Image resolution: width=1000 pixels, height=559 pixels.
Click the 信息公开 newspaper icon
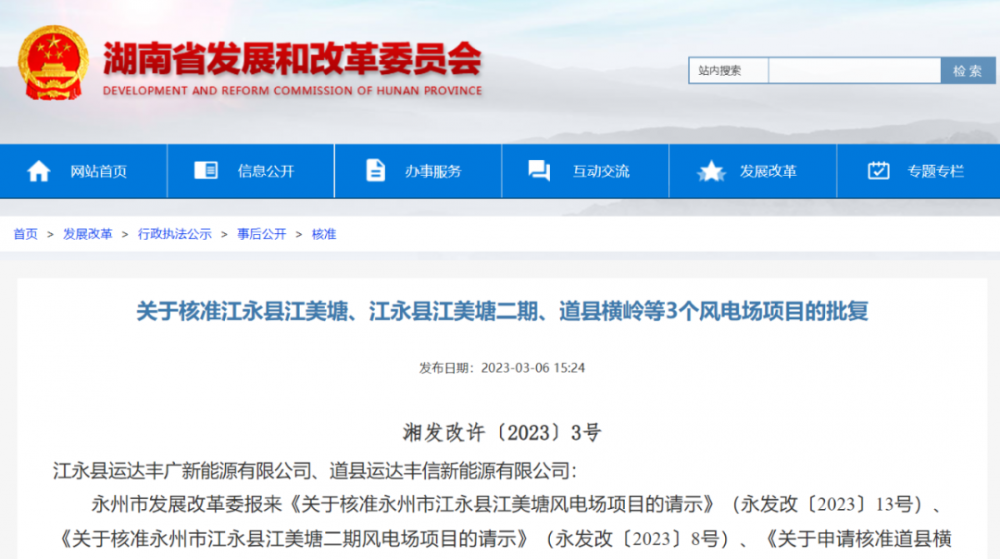coord(205,170)
